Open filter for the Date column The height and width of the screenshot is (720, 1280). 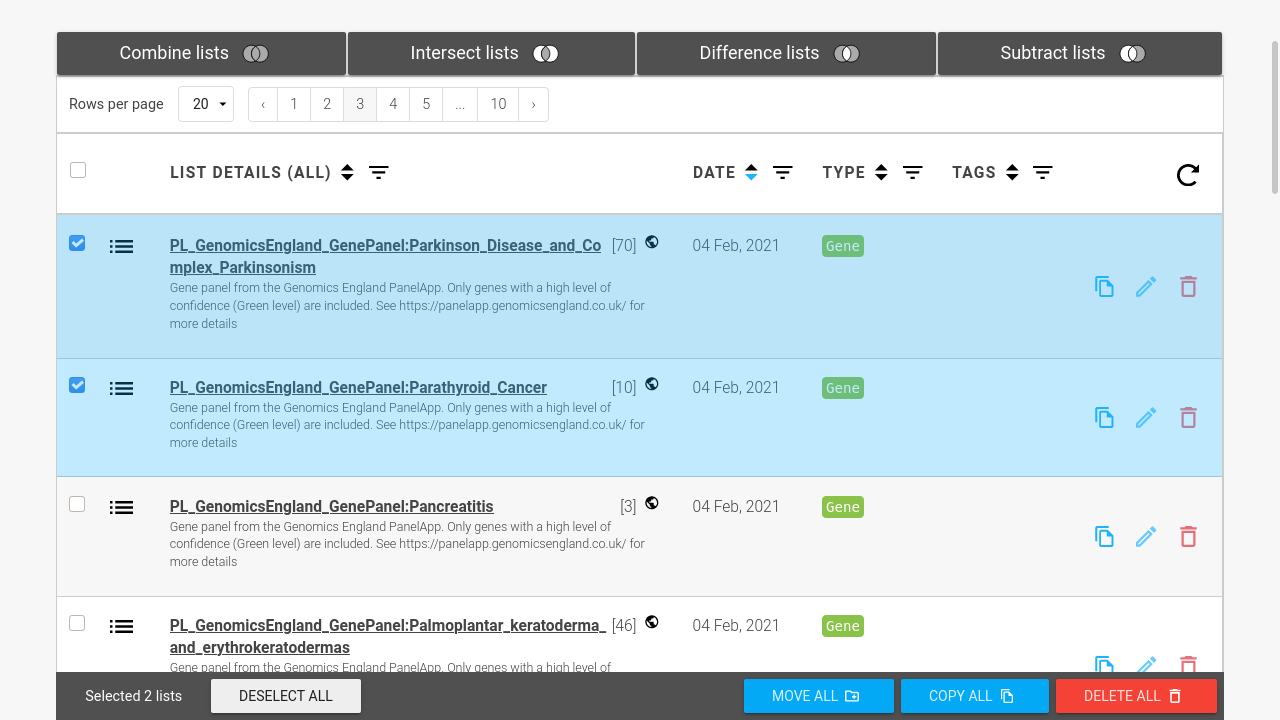[783, 173]
